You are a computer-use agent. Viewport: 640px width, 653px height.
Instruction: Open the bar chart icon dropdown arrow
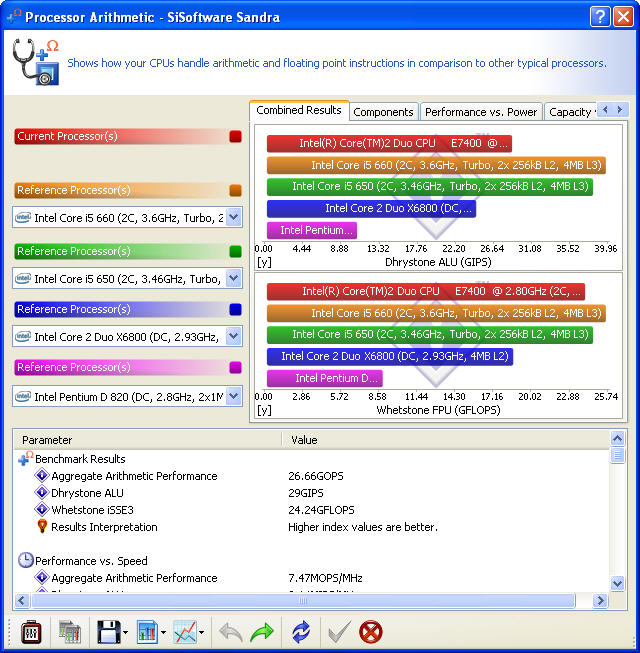tap(163, 633)
